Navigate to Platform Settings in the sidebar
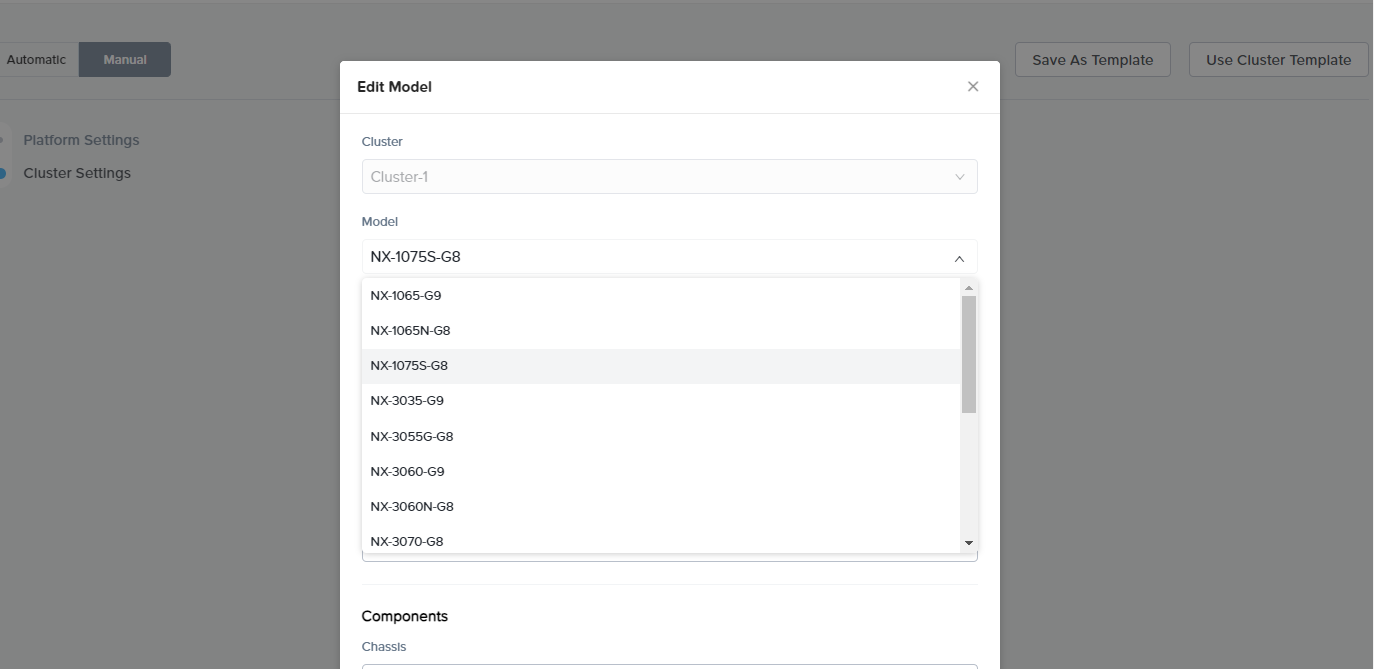Viewport: 1374px width, 669px height. pyautogui.click(x=81, y=139)
